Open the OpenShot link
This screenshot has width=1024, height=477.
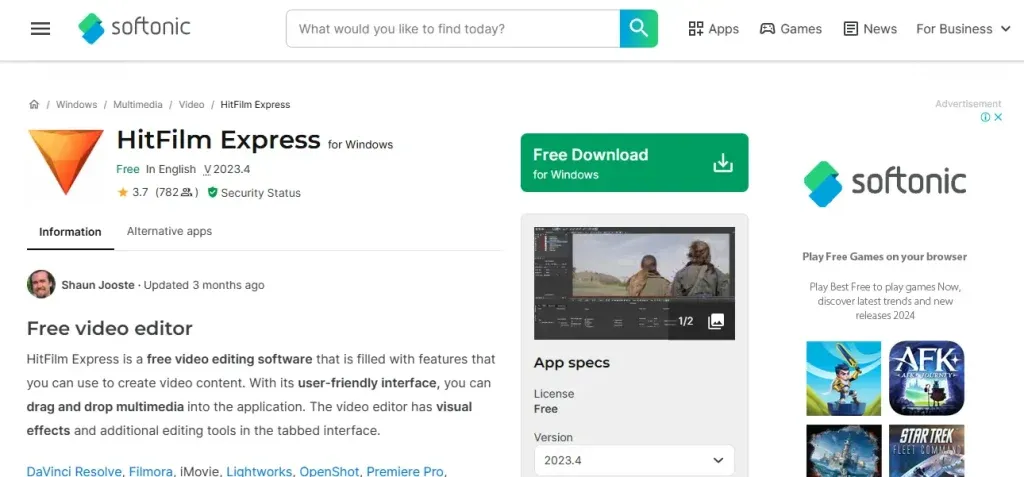330,471
